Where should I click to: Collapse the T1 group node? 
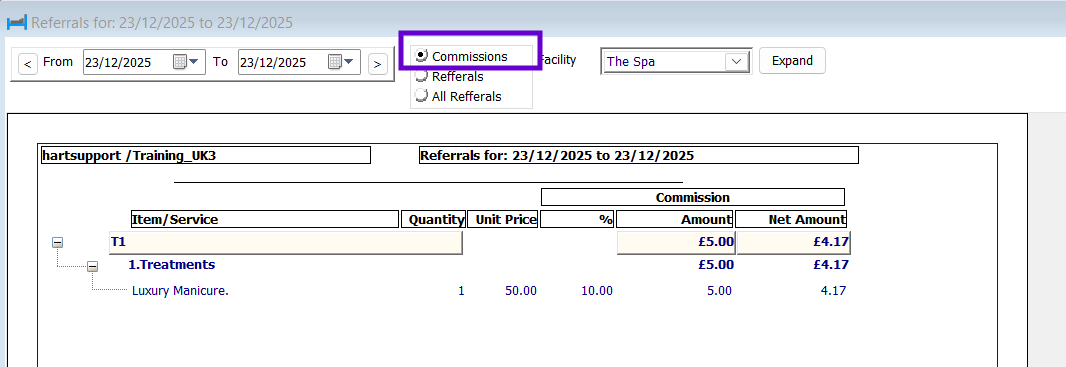point(58,242)
